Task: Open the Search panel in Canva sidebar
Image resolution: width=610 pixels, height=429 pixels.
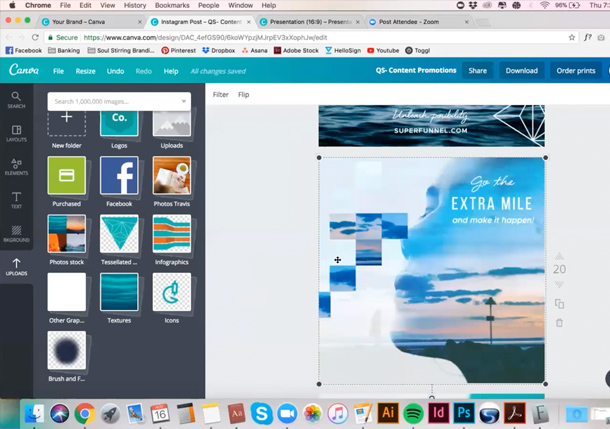Action: point(16,100)
